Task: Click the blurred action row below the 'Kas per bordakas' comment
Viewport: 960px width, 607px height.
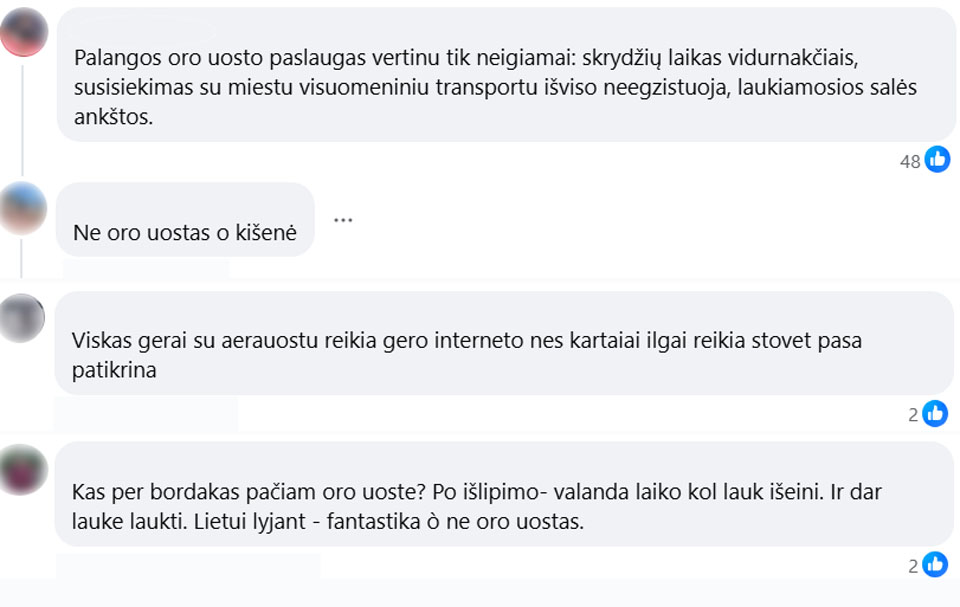Action: click(x=188, y=566)
